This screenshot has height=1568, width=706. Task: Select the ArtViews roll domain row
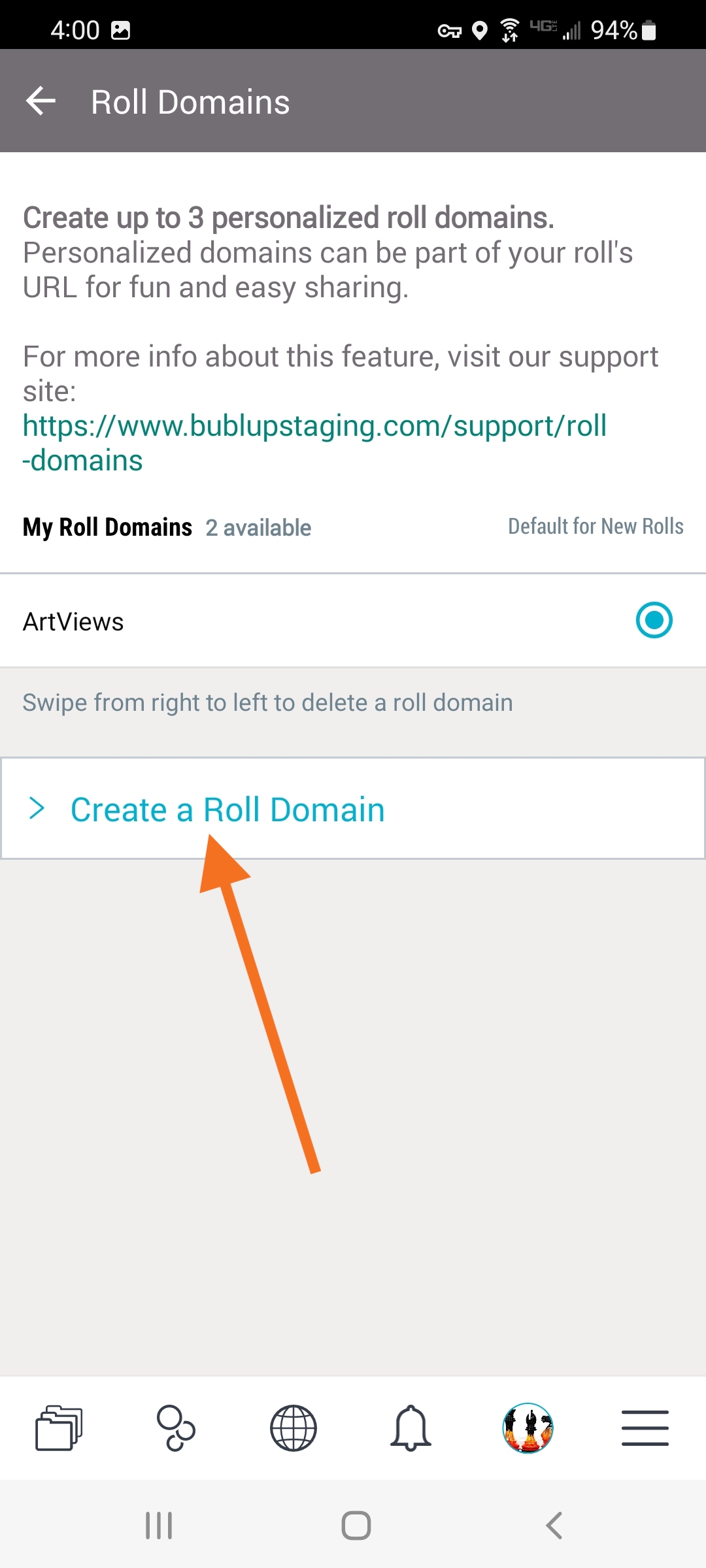[x=353, y=621]
